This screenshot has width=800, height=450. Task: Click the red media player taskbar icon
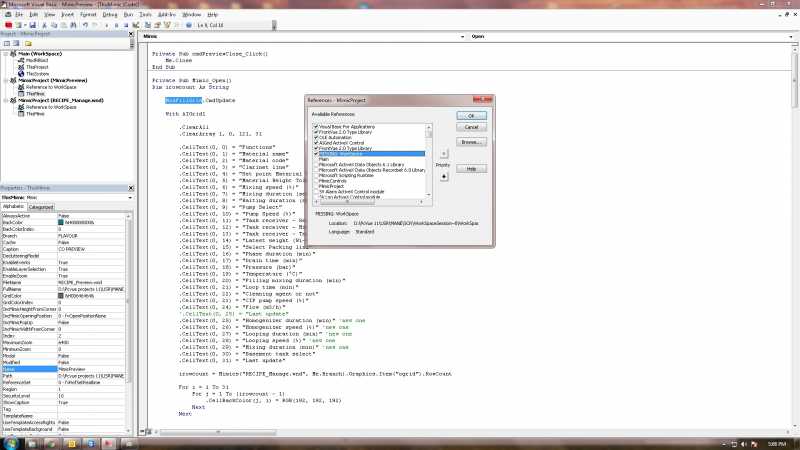108,443
